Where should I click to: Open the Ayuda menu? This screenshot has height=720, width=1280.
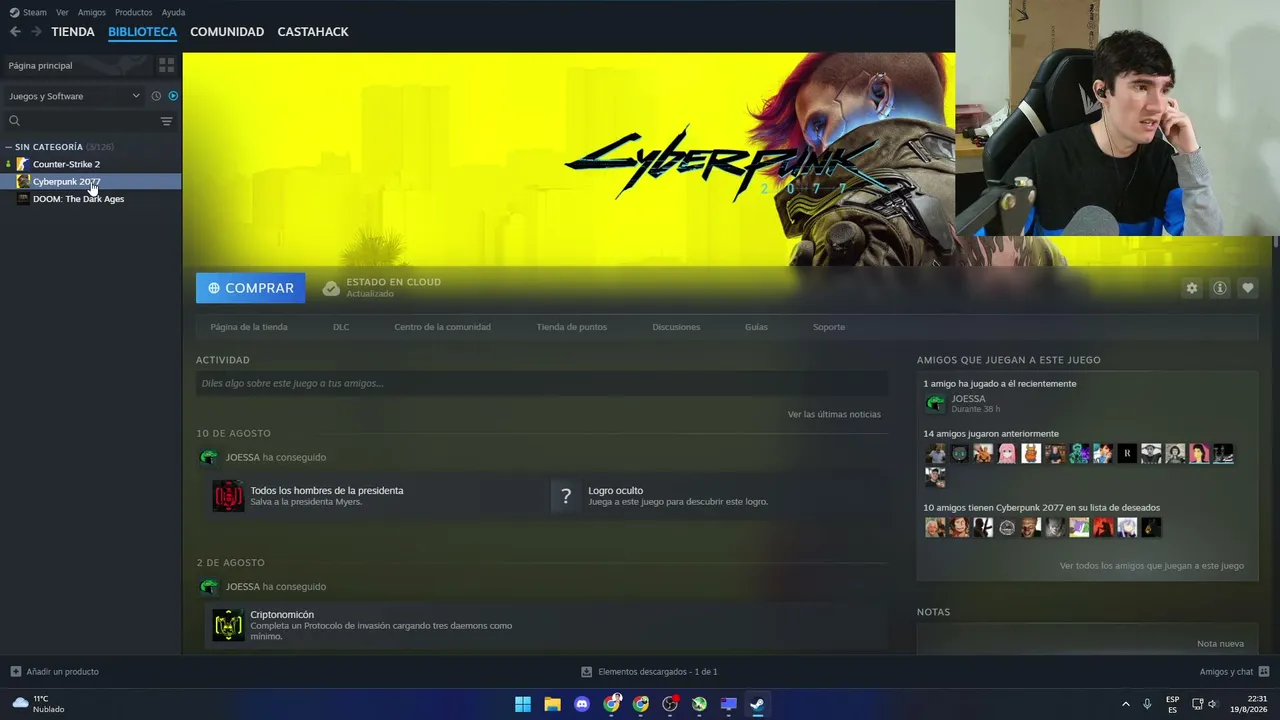173,12
